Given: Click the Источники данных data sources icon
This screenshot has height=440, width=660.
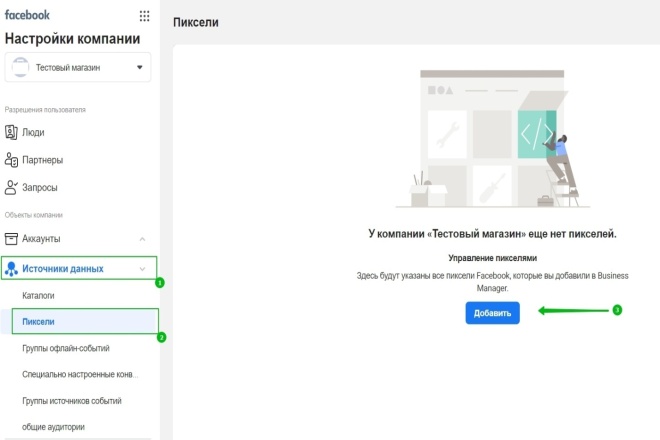Looking at the screenshot, I should pyautogui.click(x=11, y=269).
